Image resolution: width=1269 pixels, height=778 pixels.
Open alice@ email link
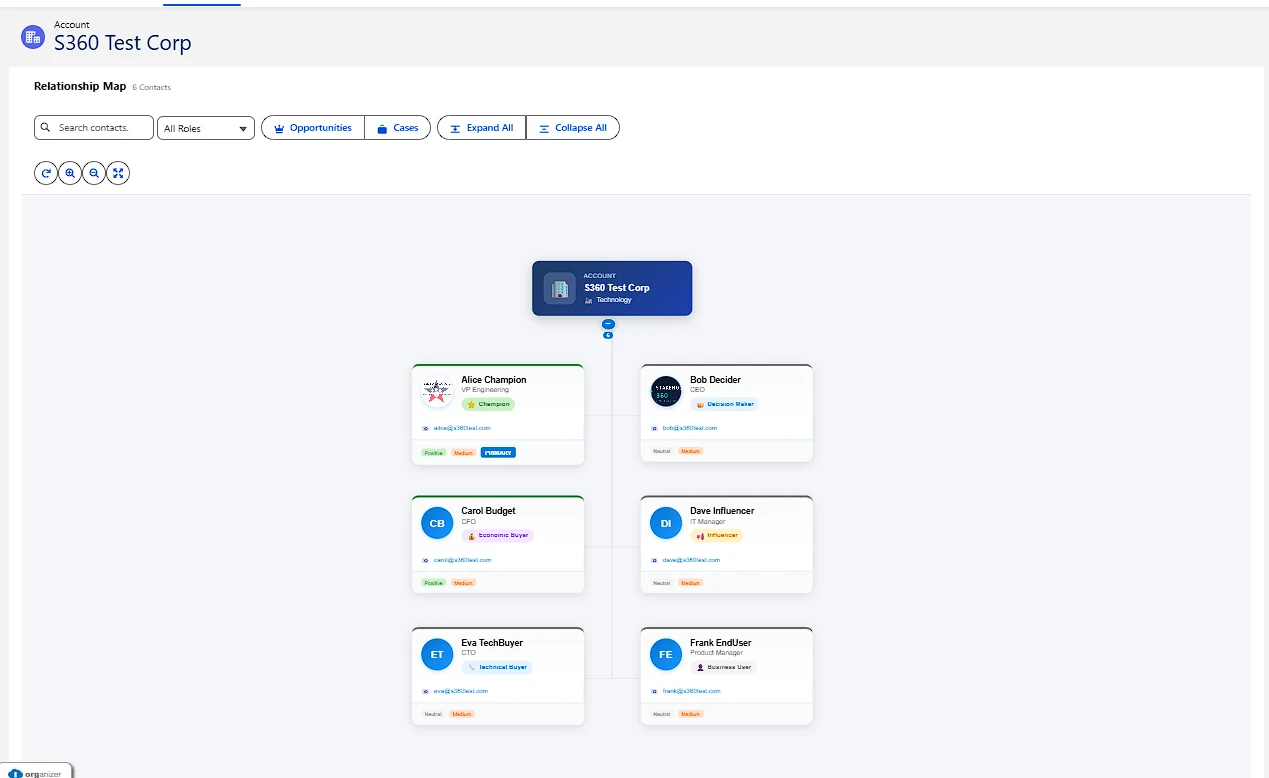coord(461,428)
